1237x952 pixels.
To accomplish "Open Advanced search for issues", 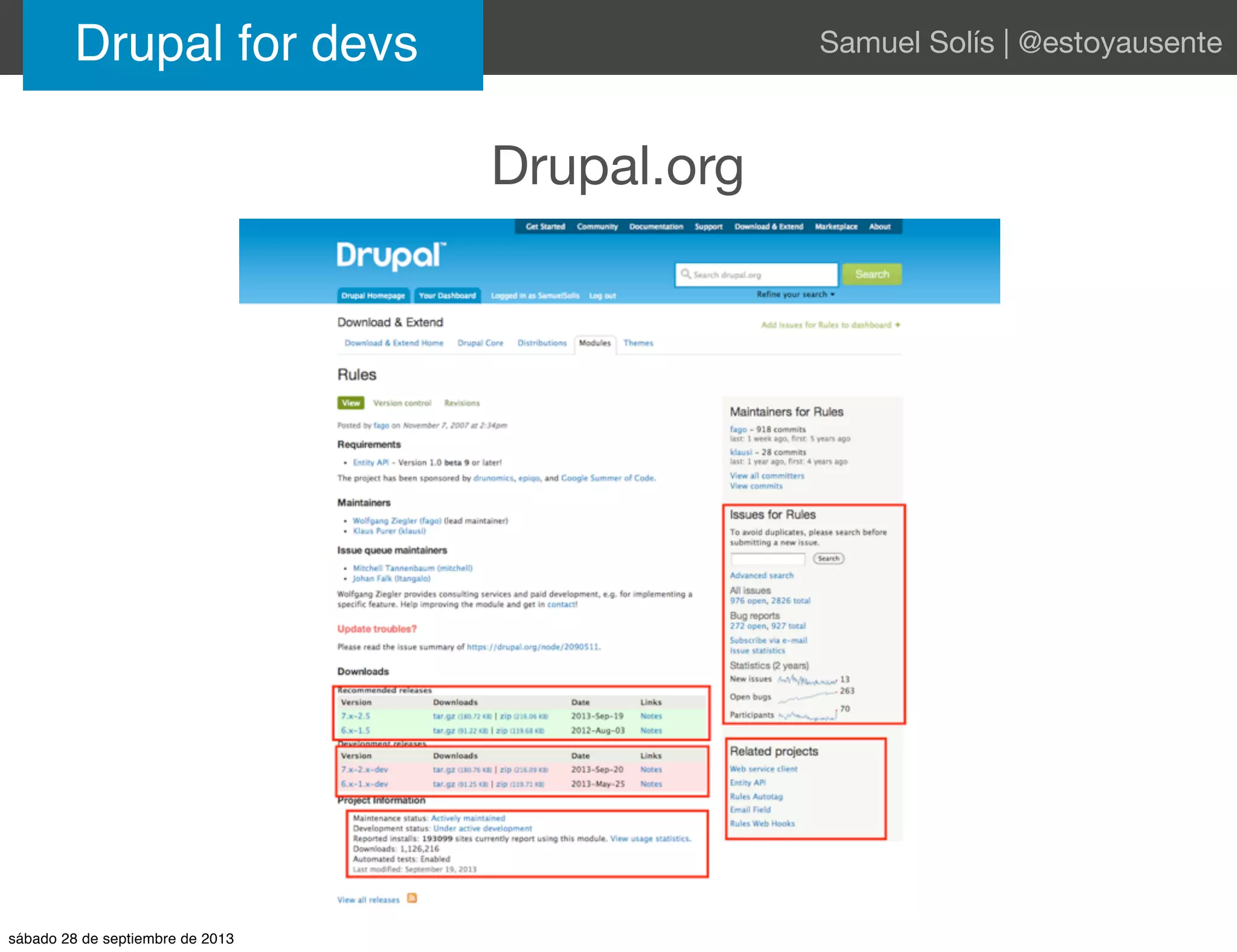I will click(x=762, y=576).
